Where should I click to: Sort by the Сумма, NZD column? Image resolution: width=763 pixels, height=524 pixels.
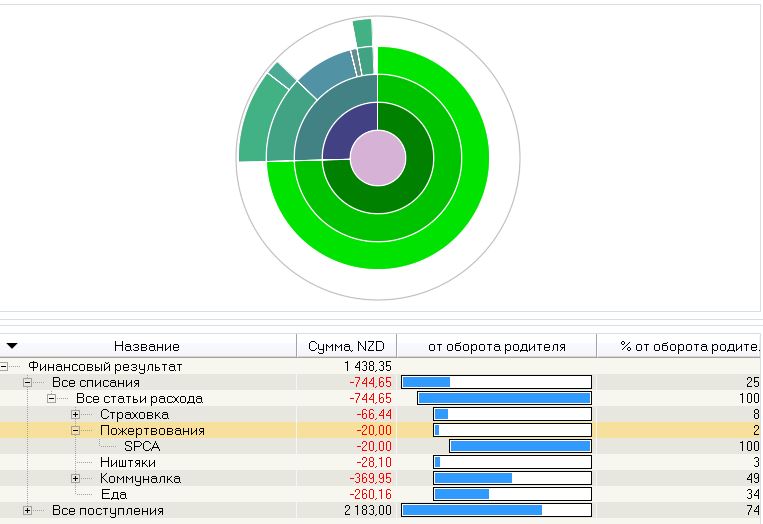click(x=346, y=346)
